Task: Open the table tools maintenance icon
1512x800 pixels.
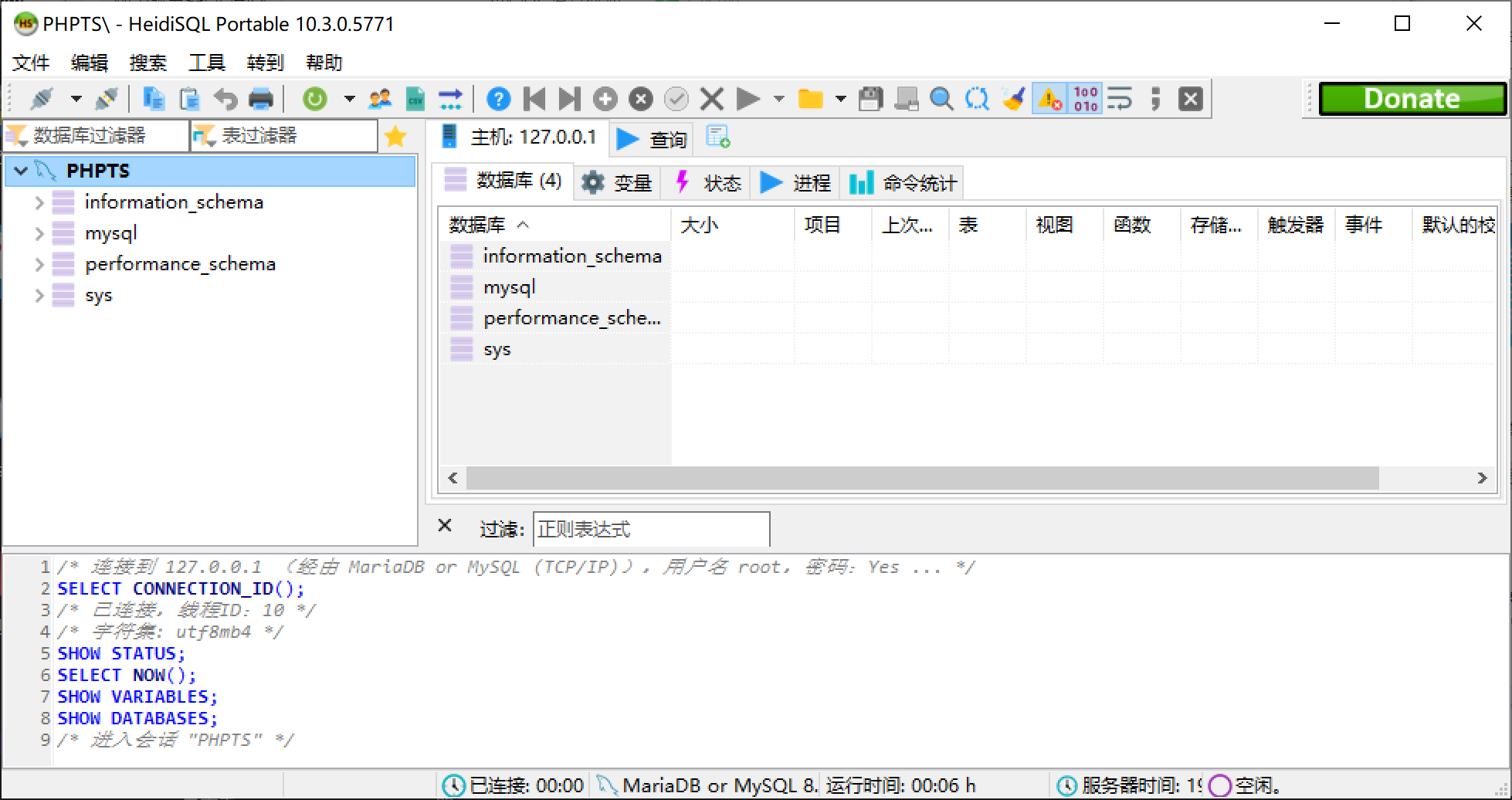Action: [x=450, y=99]
